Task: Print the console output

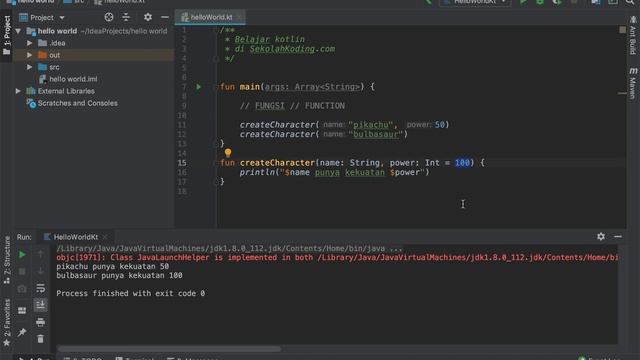Action: tap(40, 322)
